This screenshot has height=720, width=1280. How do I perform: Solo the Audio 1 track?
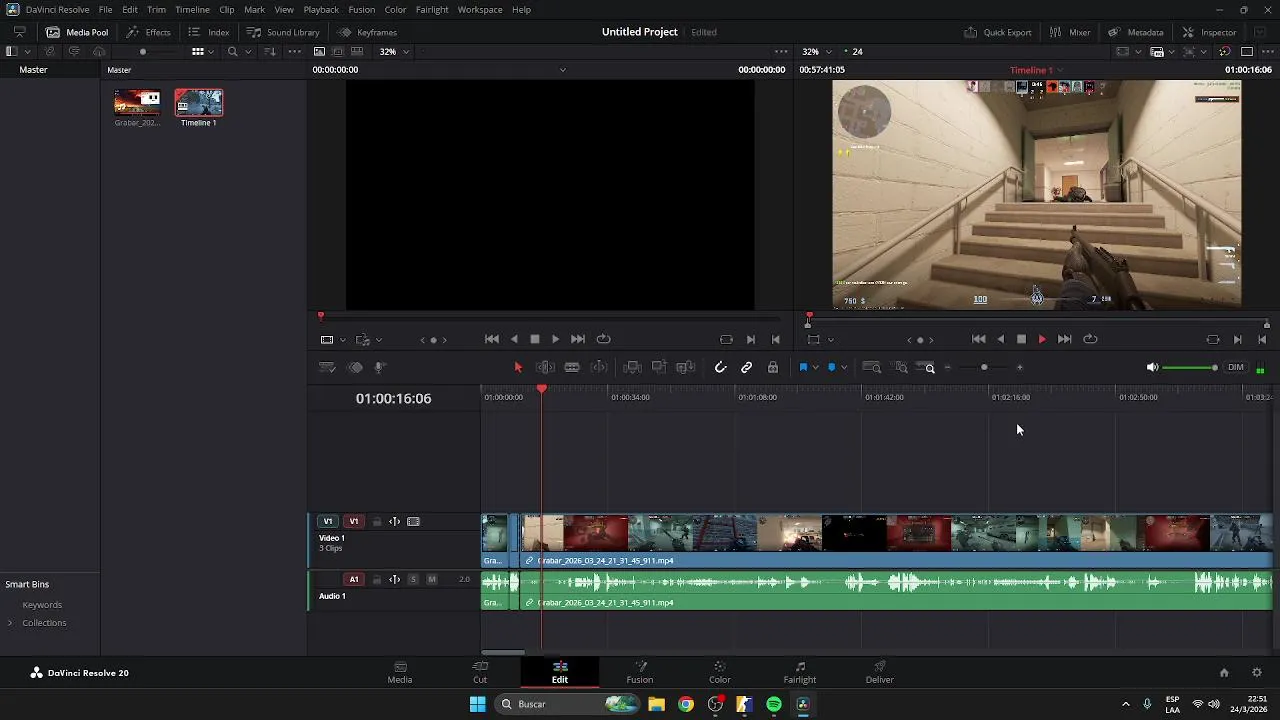click(413, 580)
